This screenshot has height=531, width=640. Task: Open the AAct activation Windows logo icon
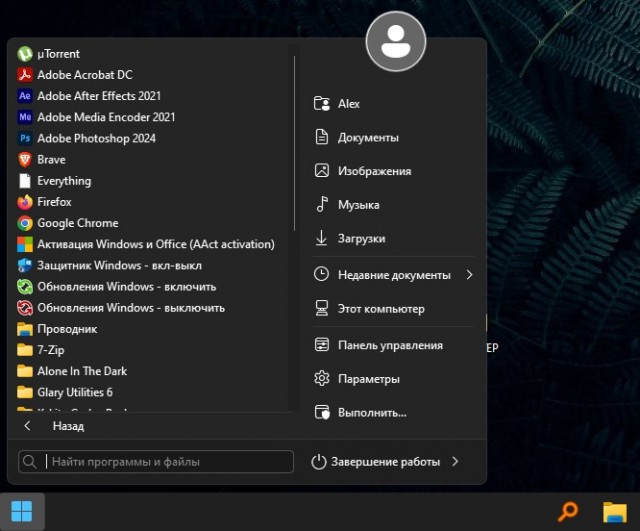click(x=24, y=244)
